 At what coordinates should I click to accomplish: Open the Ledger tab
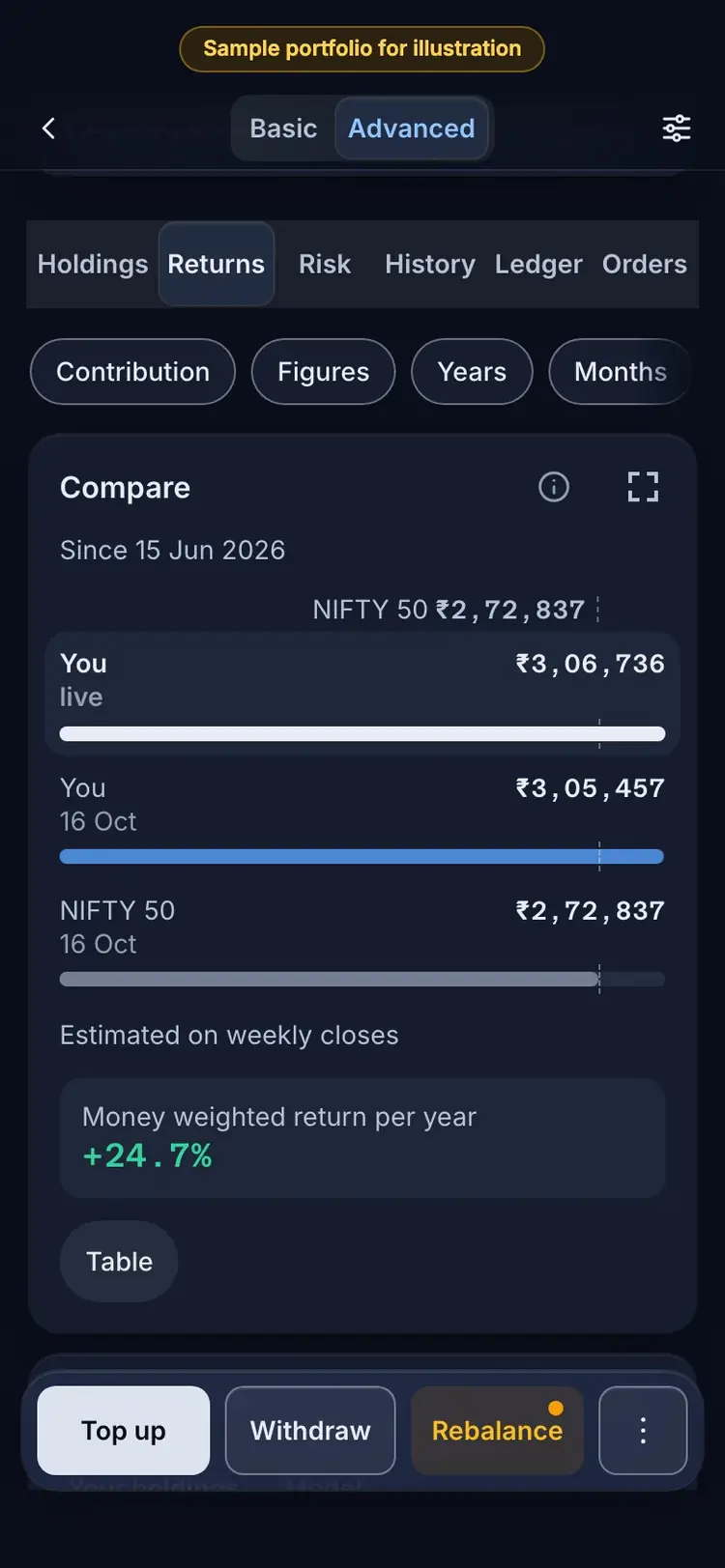click(x=538, y=264)
